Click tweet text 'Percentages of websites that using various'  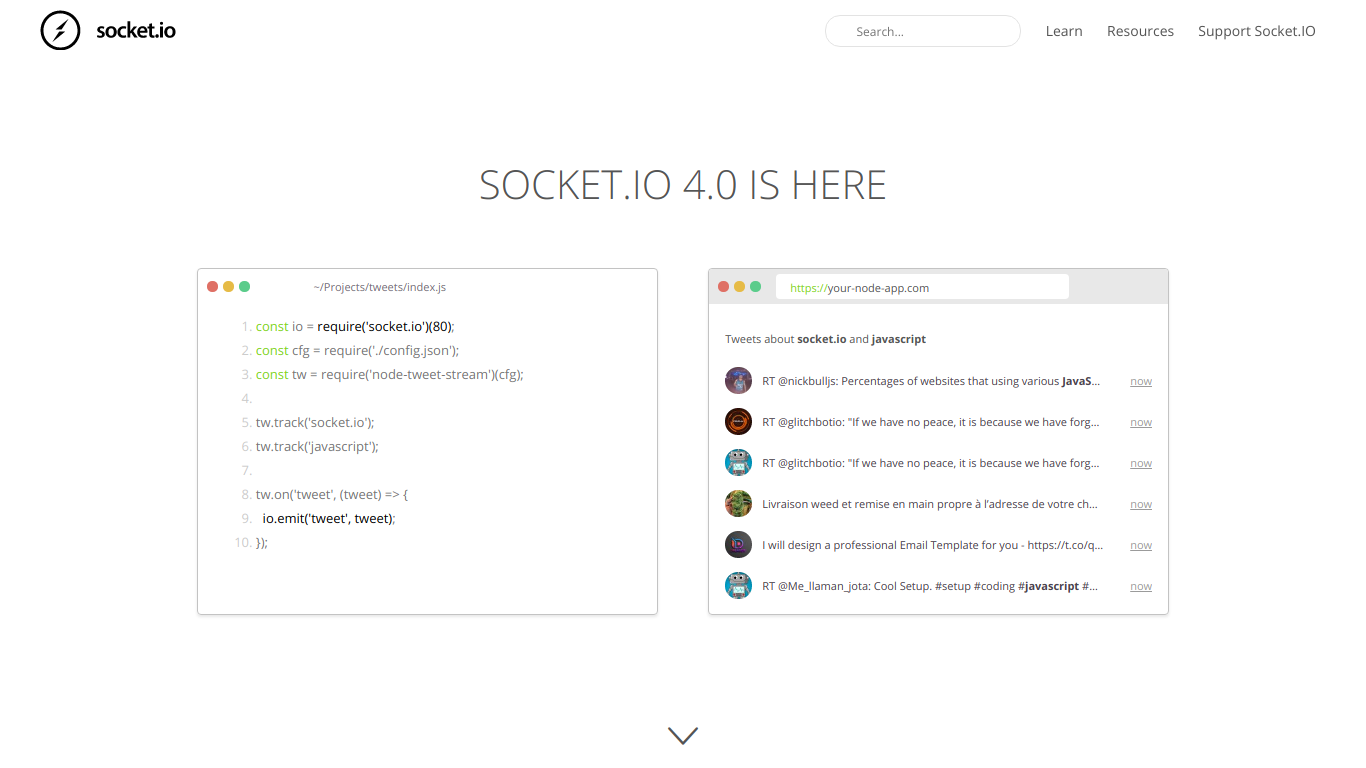coord(950,381)
